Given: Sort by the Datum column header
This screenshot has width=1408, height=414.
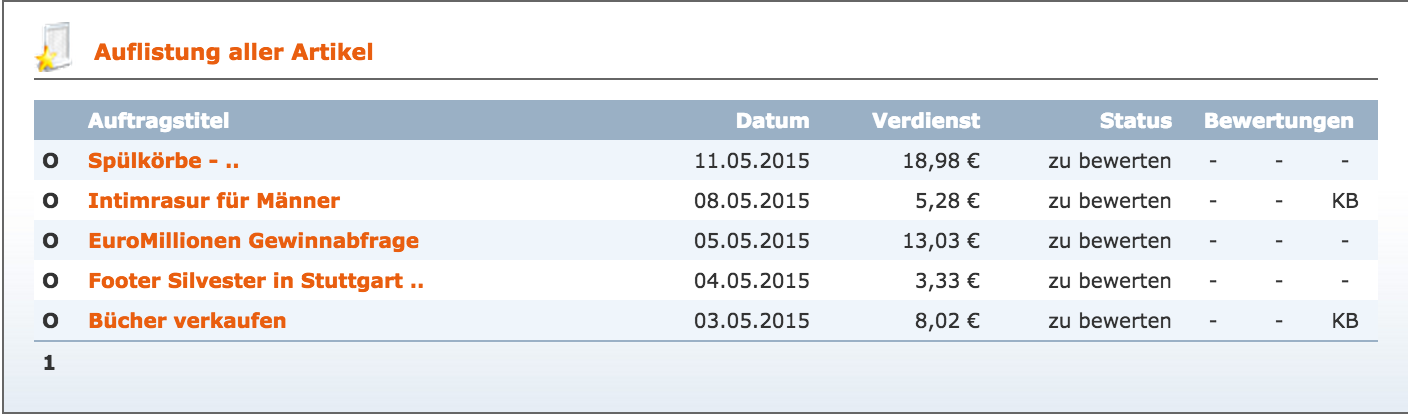Looking at the screenshot, I should (x=773, y=121).
